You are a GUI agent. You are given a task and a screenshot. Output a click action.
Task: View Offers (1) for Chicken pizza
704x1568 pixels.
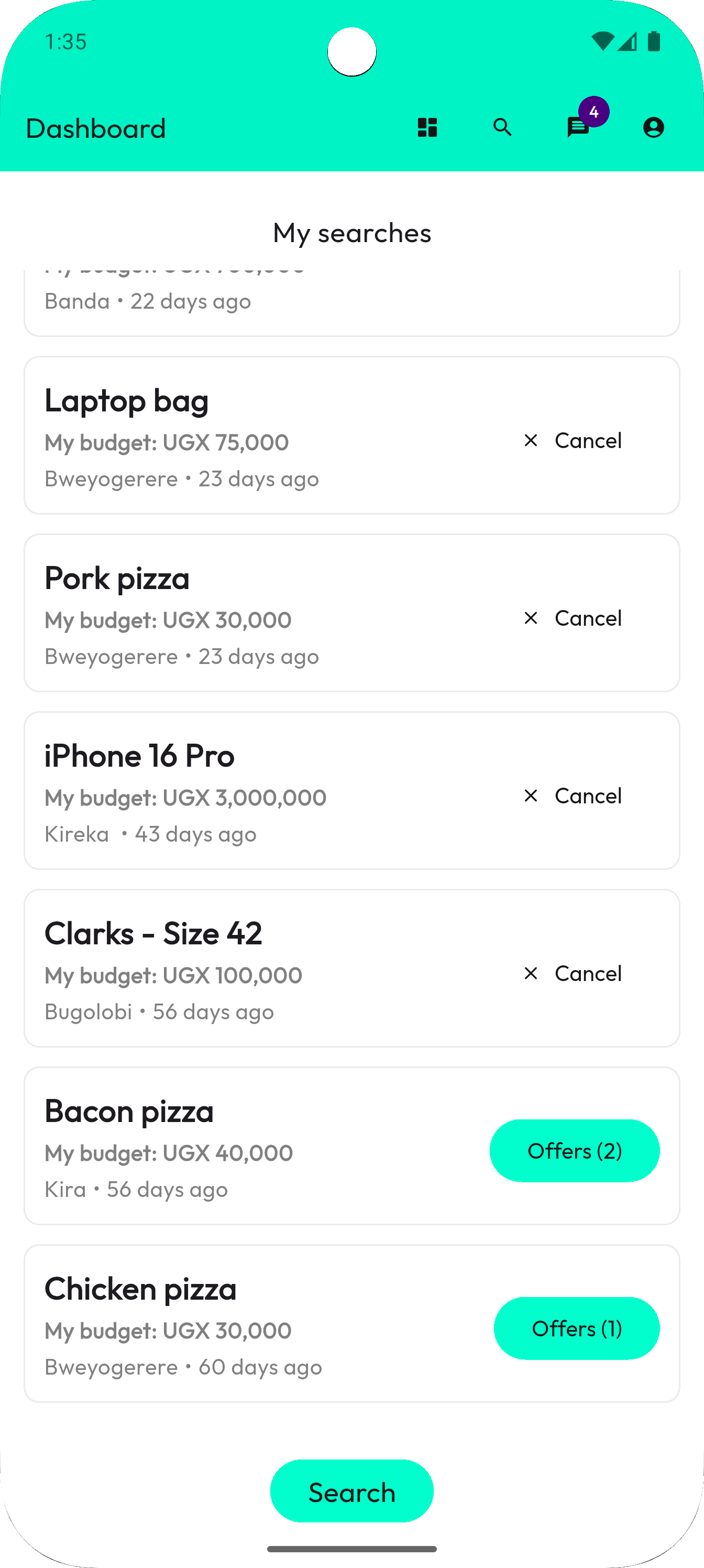(576, 1328)
